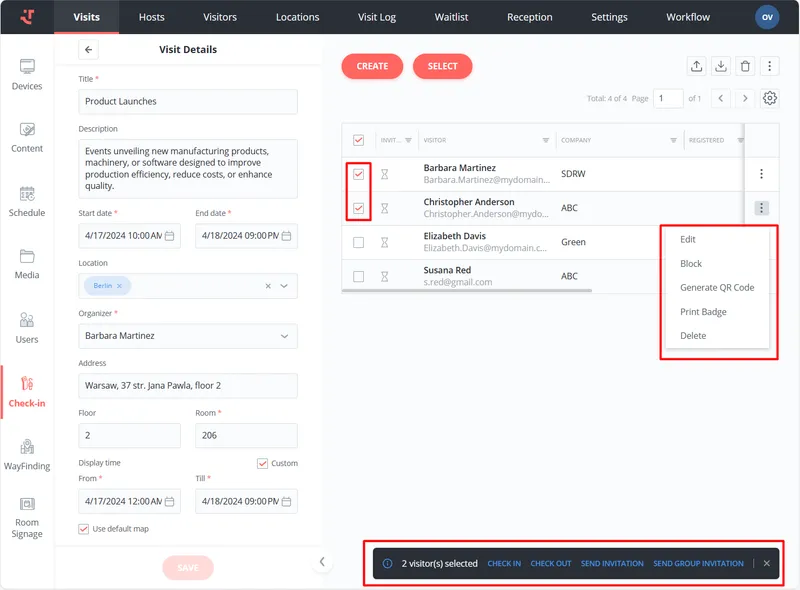This screenshot has height=590, width=800.
Task: Close the visitors selected notification bar
Action: click(767, 563)
